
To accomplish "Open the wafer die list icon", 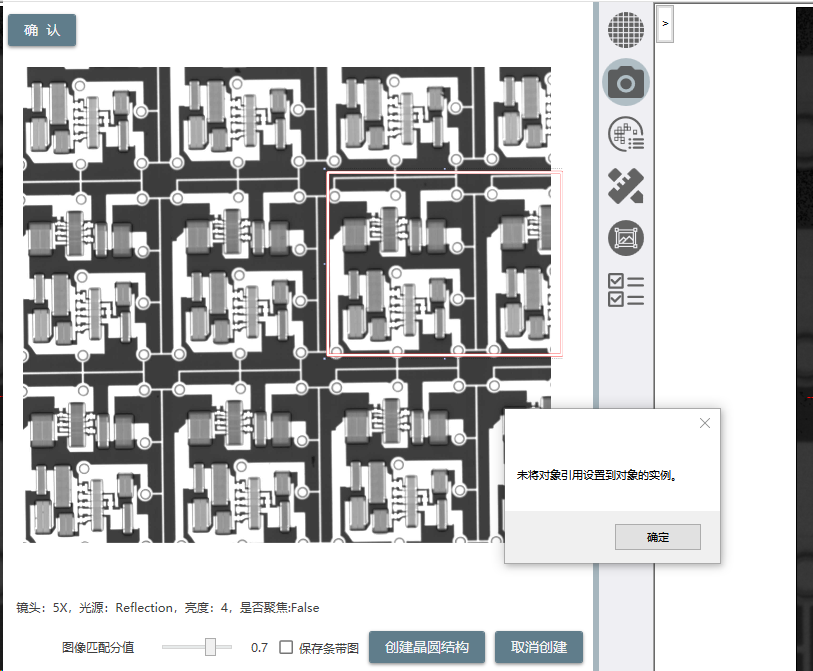I will (626, 134).
